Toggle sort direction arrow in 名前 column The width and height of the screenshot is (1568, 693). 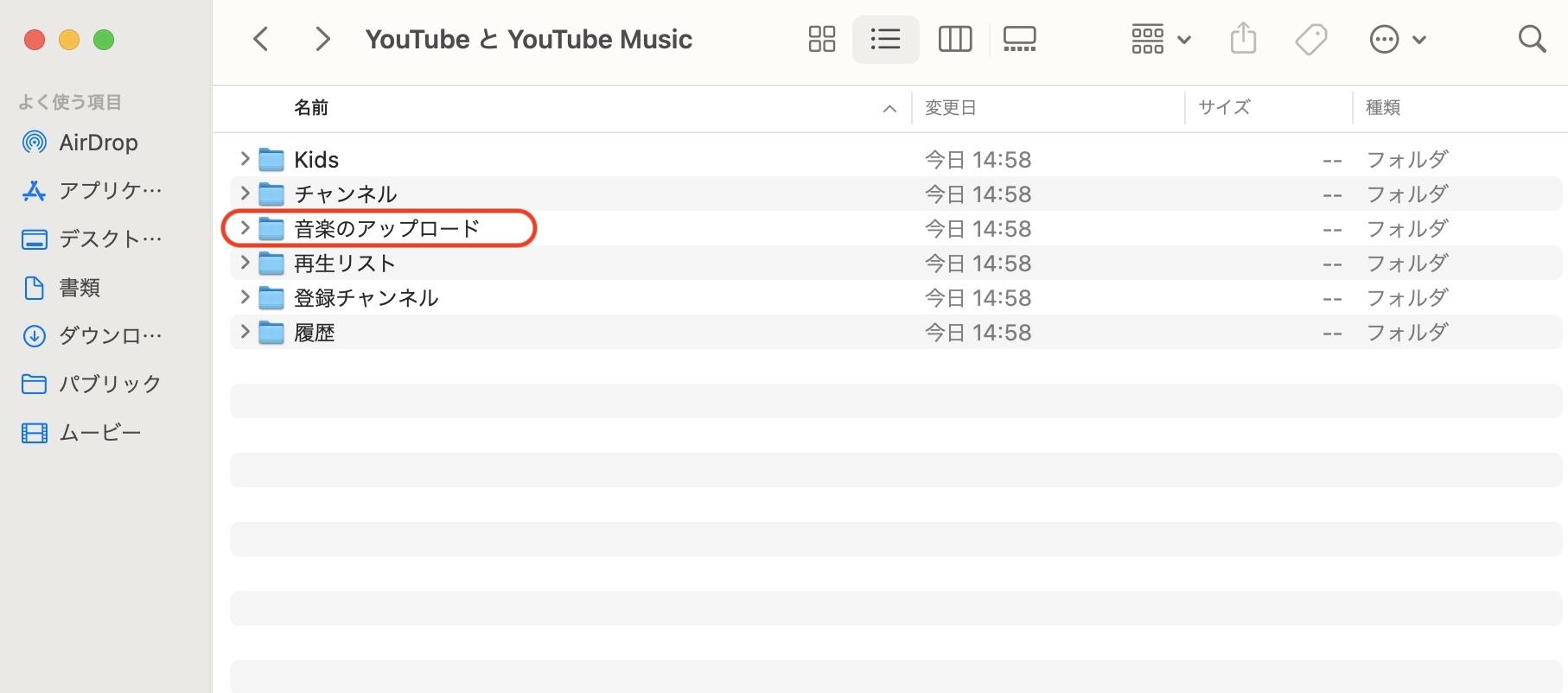889,109
